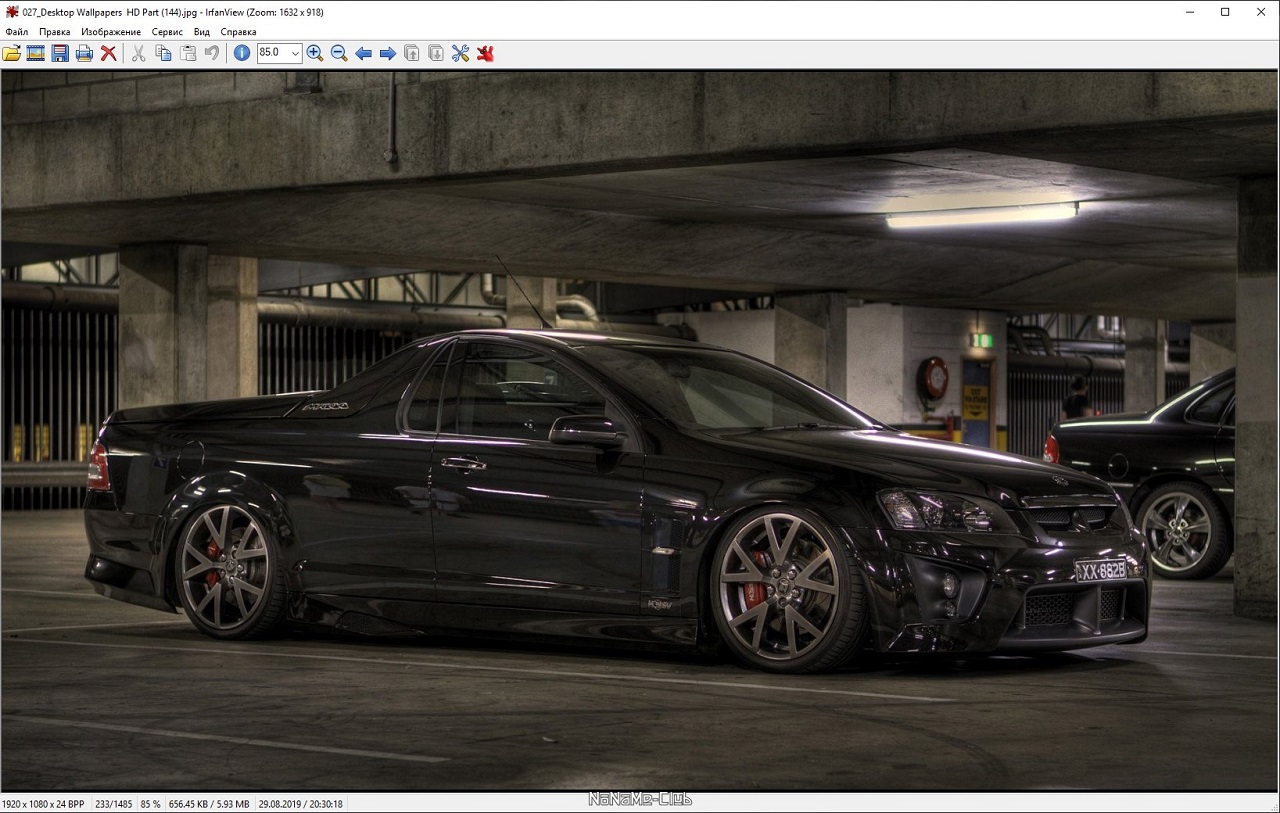The height and width of the screenshot is (813, 1280).
Task: Expand the zoom percentage dropdown arrow
Action: click(295, 54)
